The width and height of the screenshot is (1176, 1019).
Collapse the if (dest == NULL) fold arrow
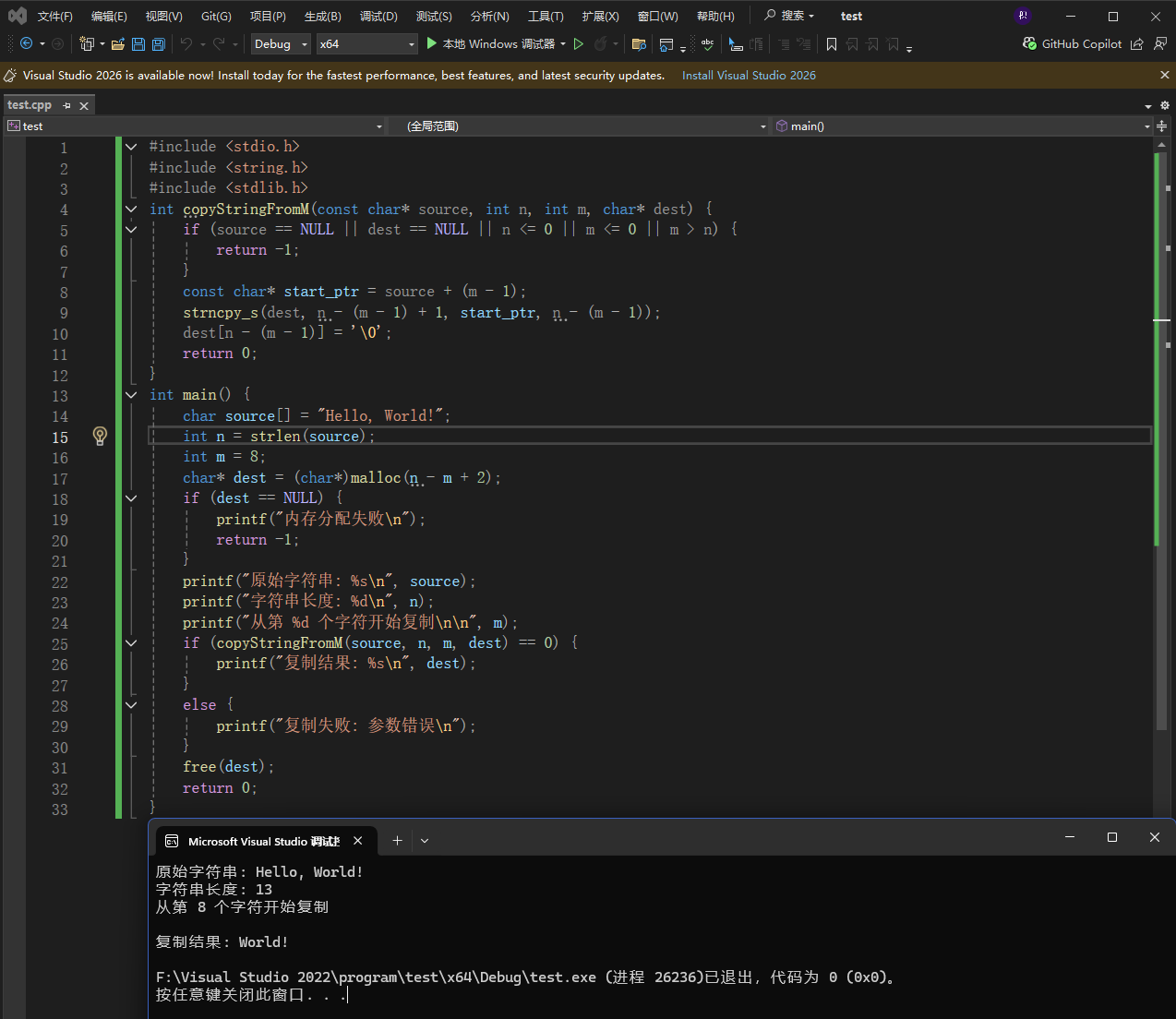click(131, 498)
